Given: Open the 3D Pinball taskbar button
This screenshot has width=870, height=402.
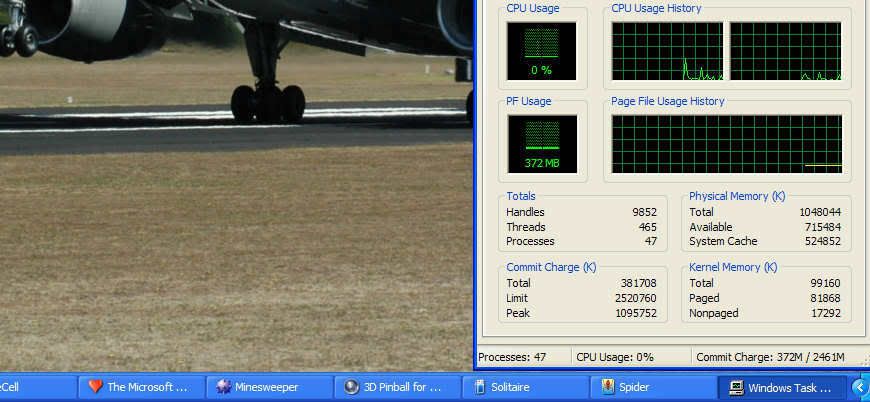Looking at the screenshot, I should 395,387.
